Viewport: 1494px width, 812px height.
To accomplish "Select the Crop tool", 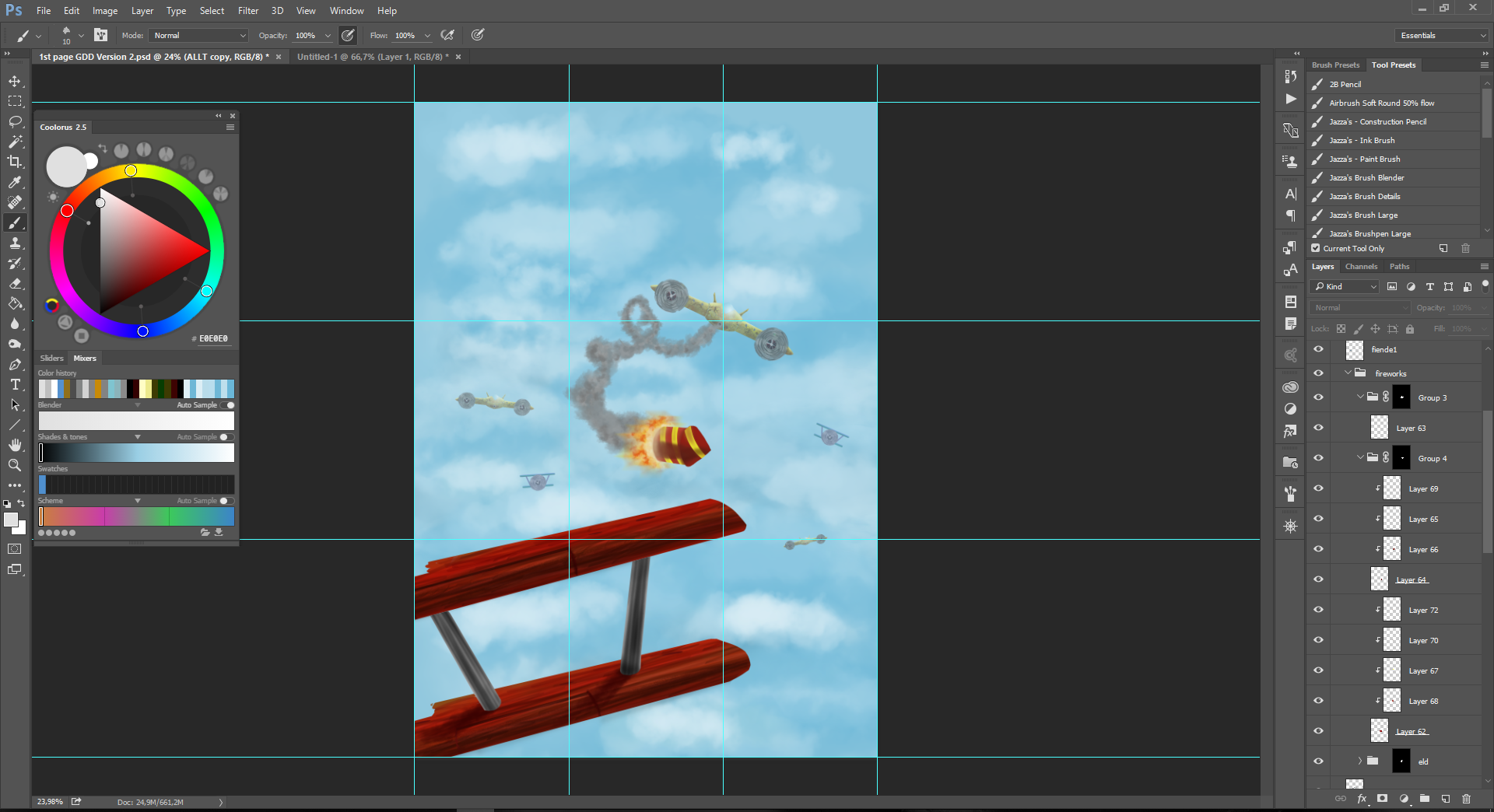I will click(15, 162).
